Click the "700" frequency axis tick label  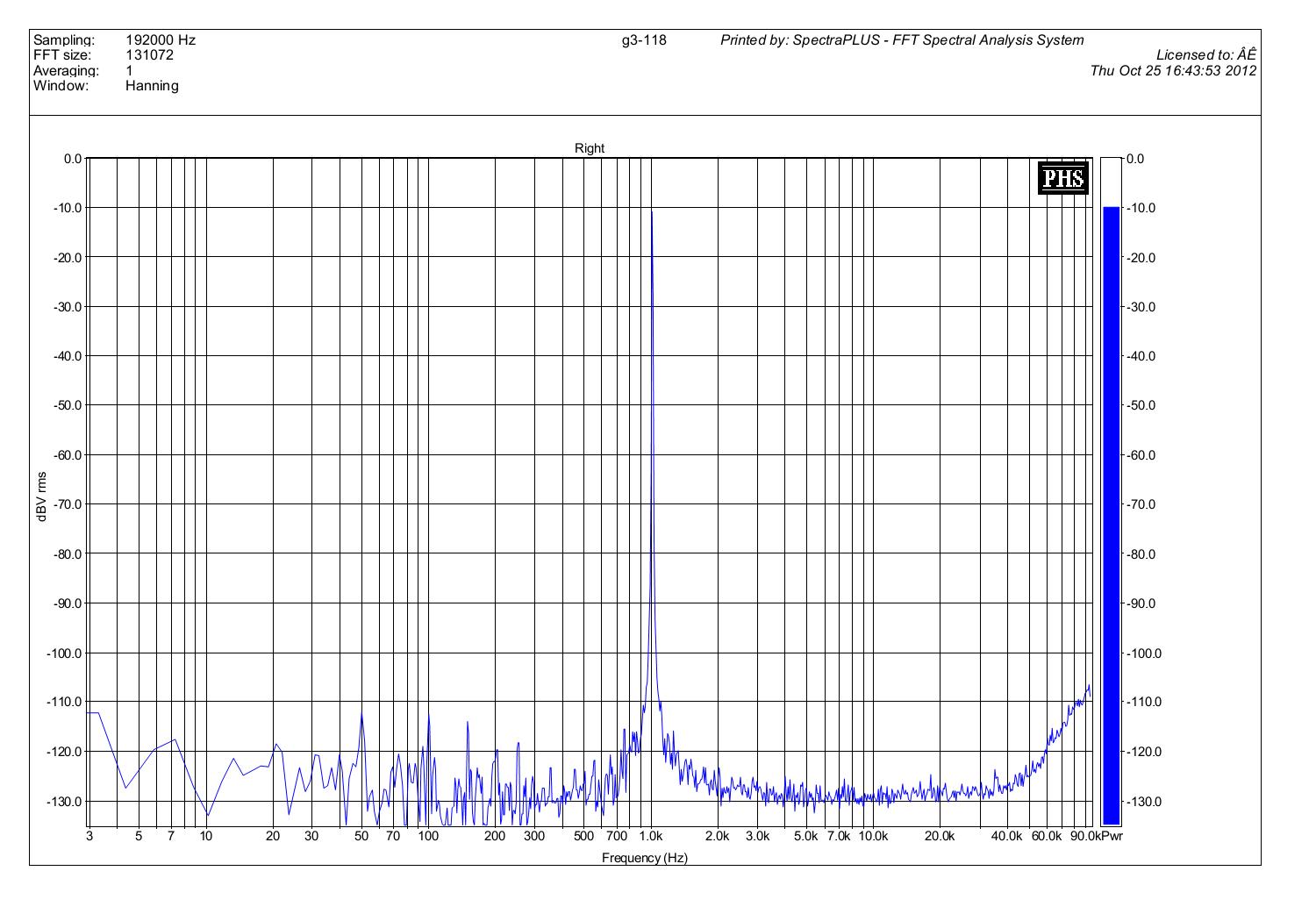point(617,836)
